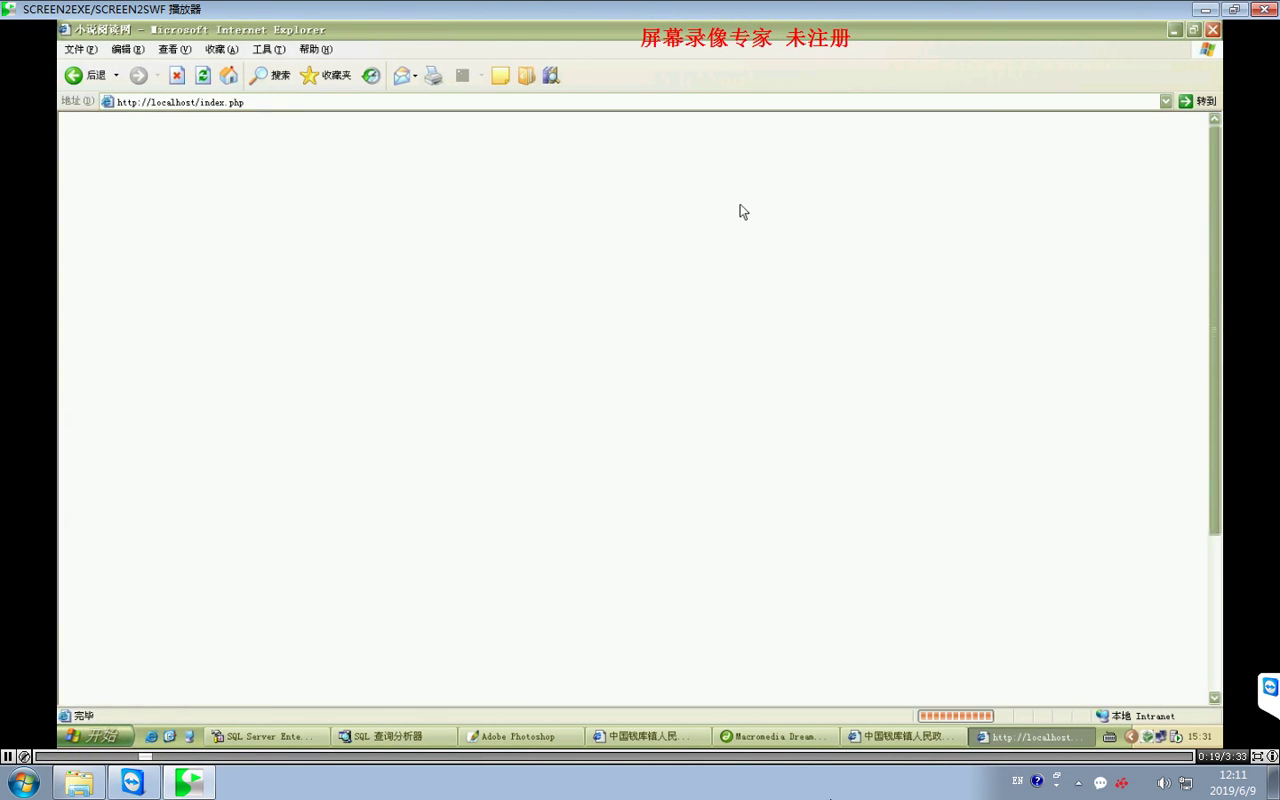Viewport: 1280px width, 800px height.
Task: Go to the Home page icon
Action: [x=229, y=76]
